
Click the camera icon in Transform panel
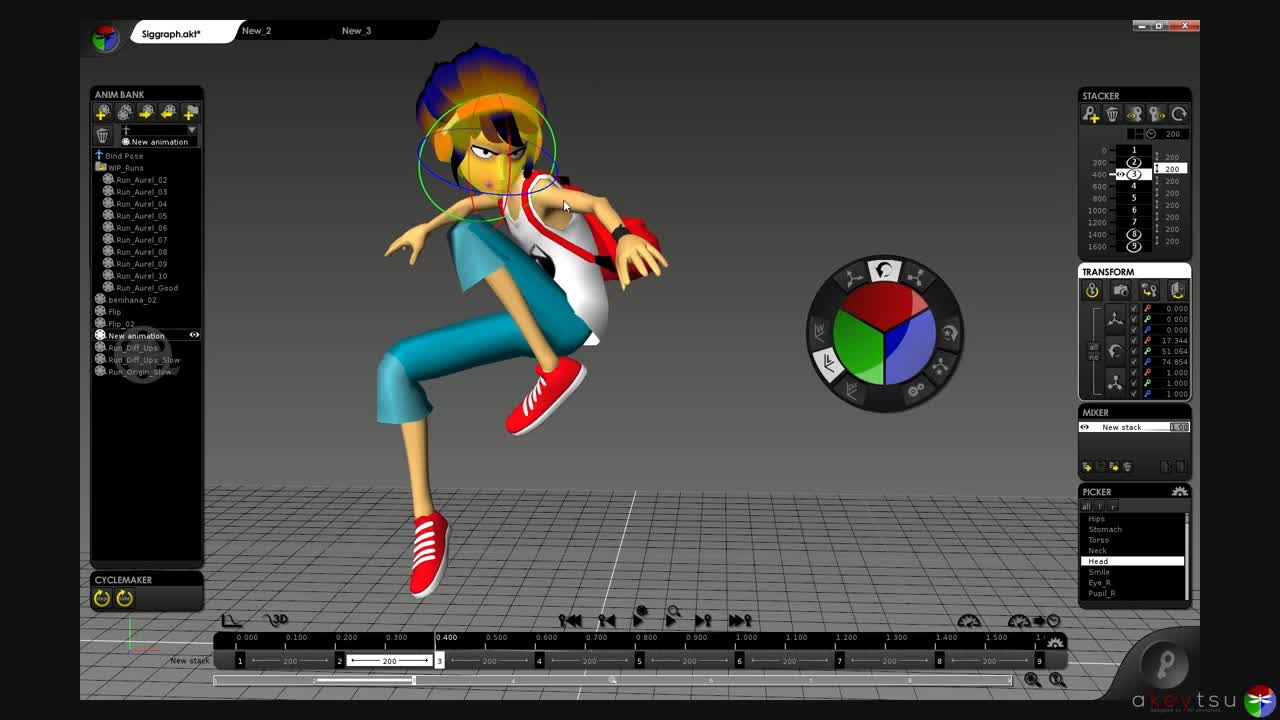coord(1121,290)
